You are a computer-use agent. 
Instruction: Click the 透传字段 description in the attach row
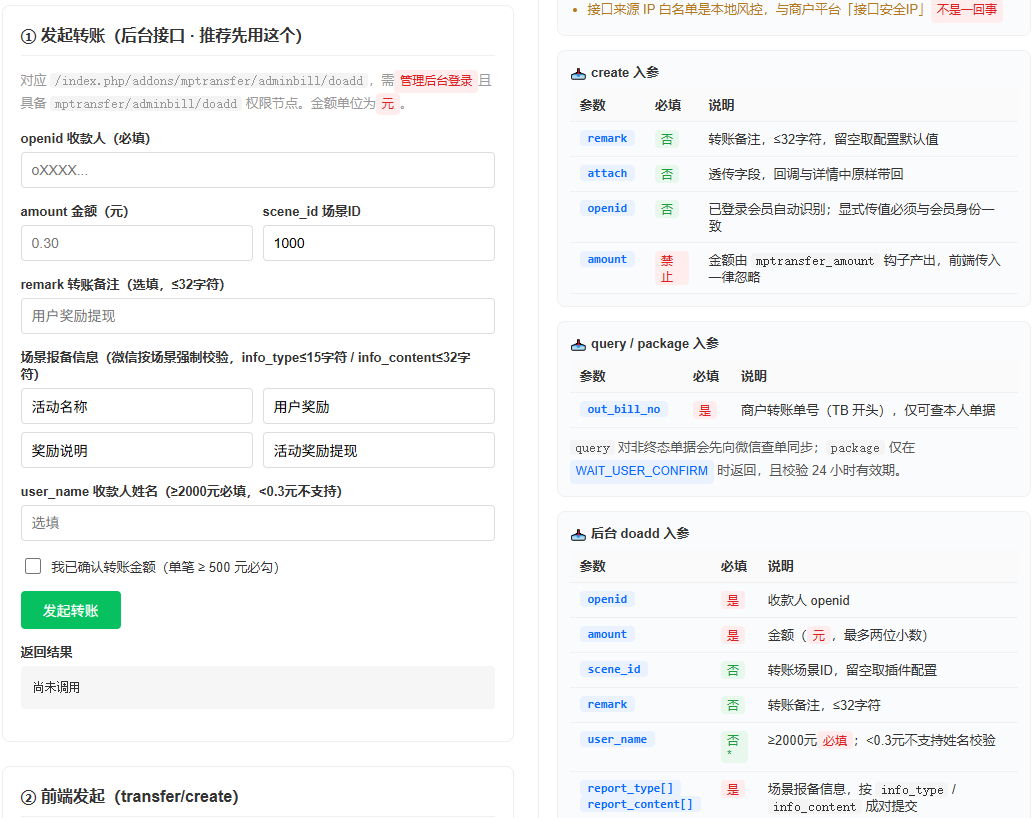[x=805, y=174]
